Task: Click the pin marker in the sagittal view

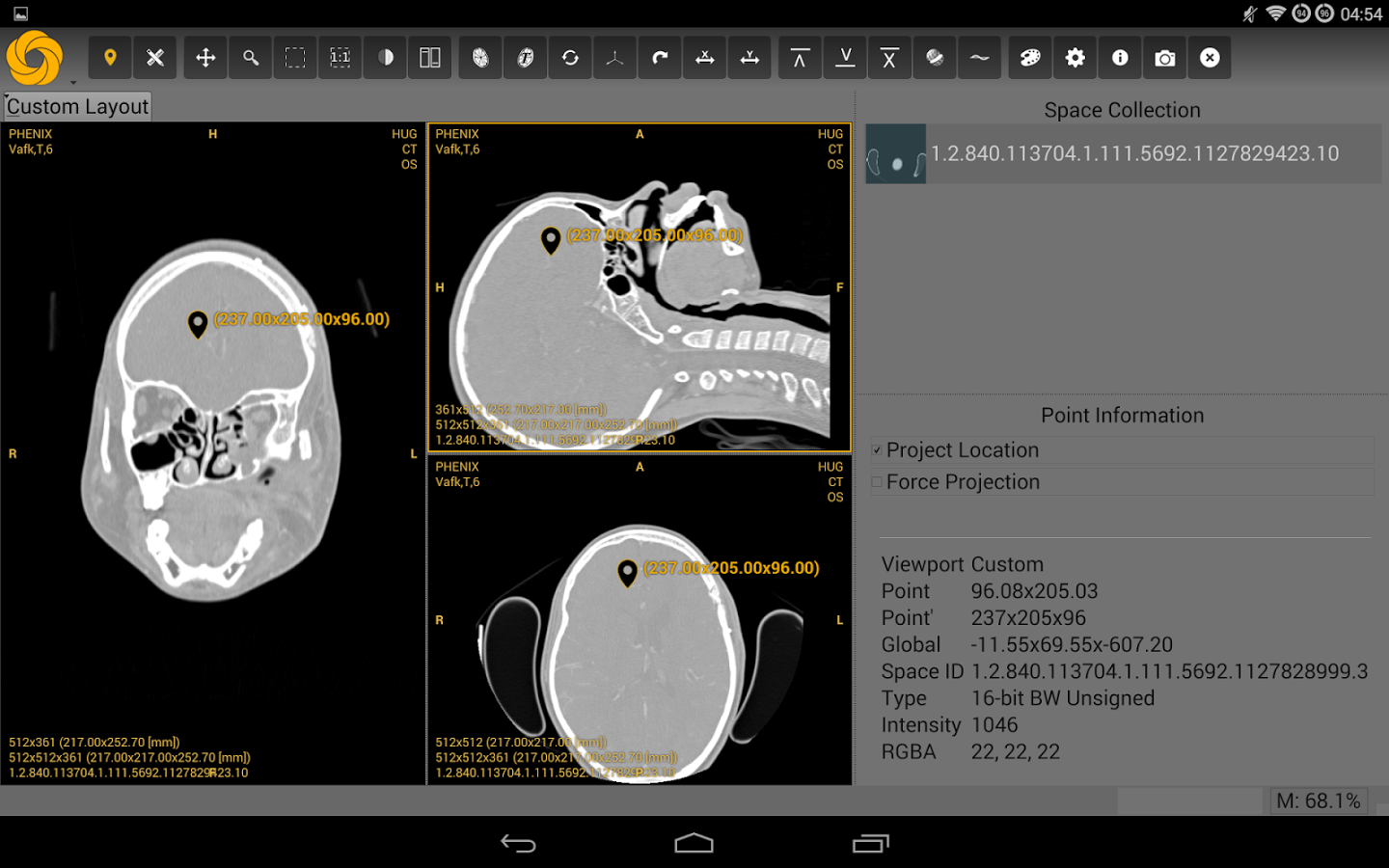Action: (x=551, y=240)
